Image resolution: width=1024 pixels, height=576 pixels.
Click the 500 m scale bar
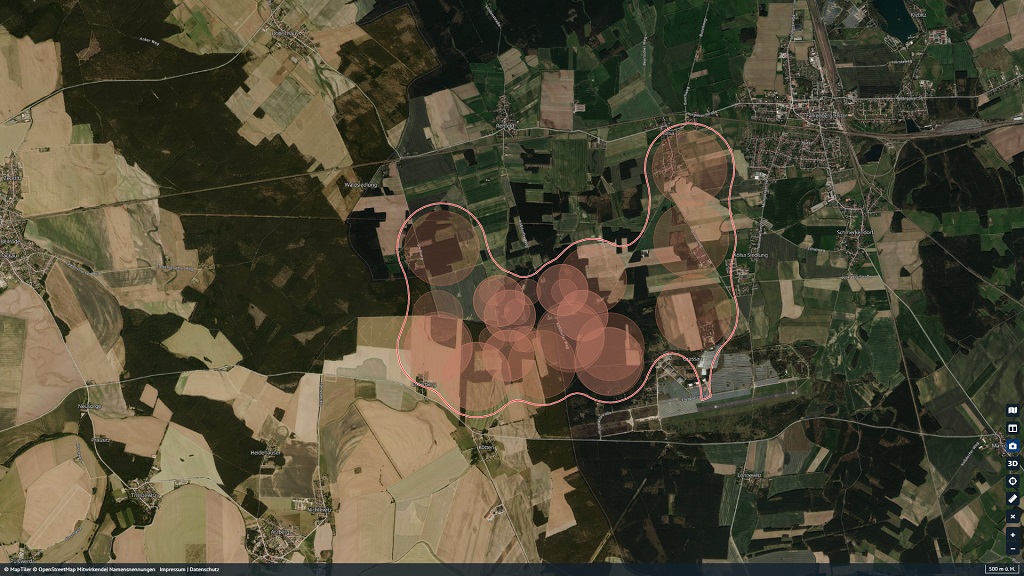[999, 569]
